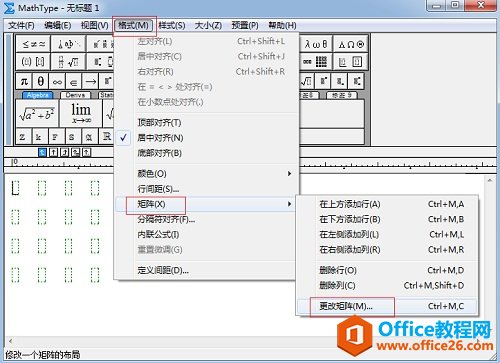Select the decimal tab stop marker
This screenshot has width=500, height=363.
[87, 152]
